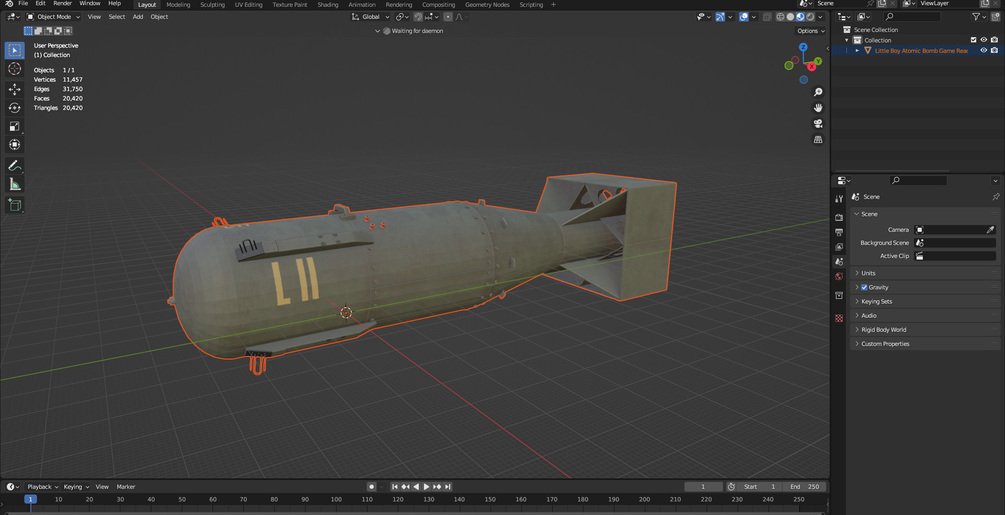The image size is (1005, 515).
Task: Toggle Collection exclude-from-view-layer checkbox
Action: click(974, 40)
